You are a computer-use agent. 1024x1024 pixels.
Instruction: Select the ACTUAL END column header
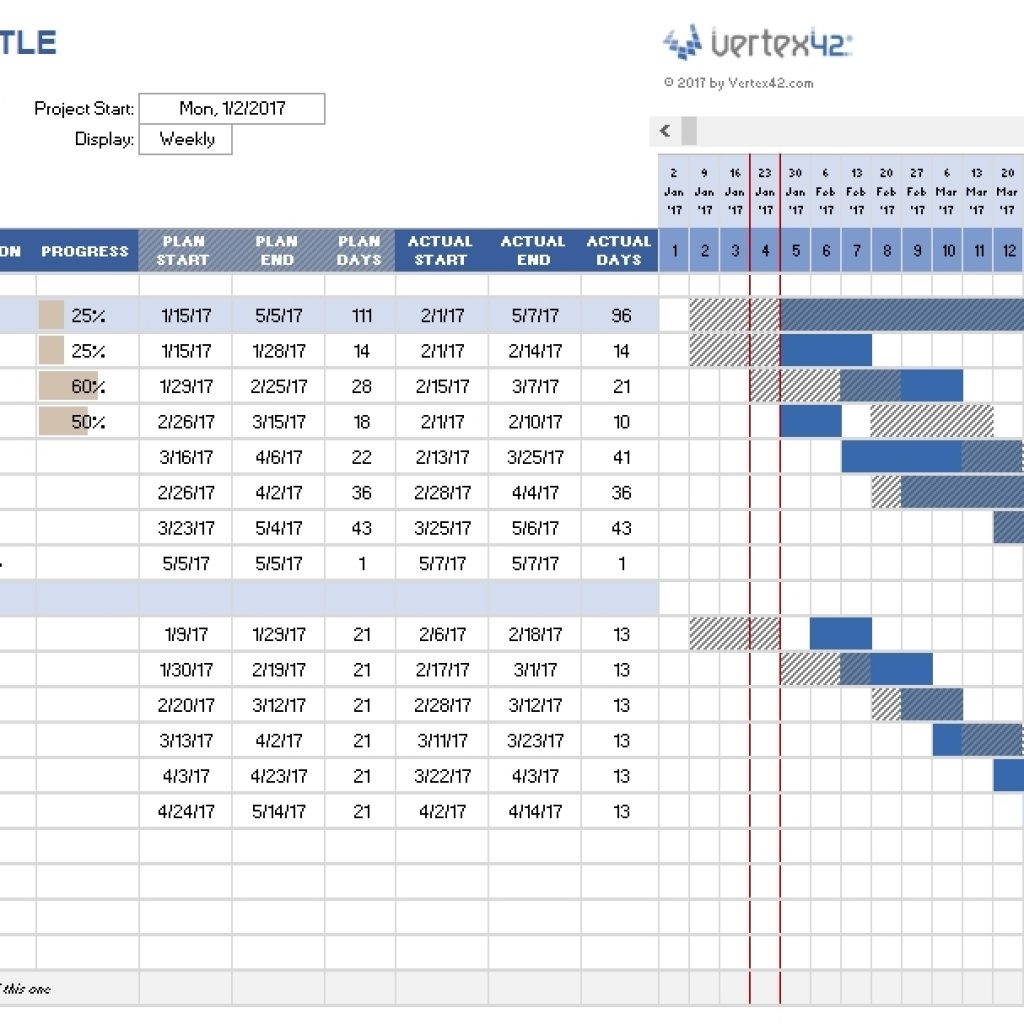pos(534,251)
